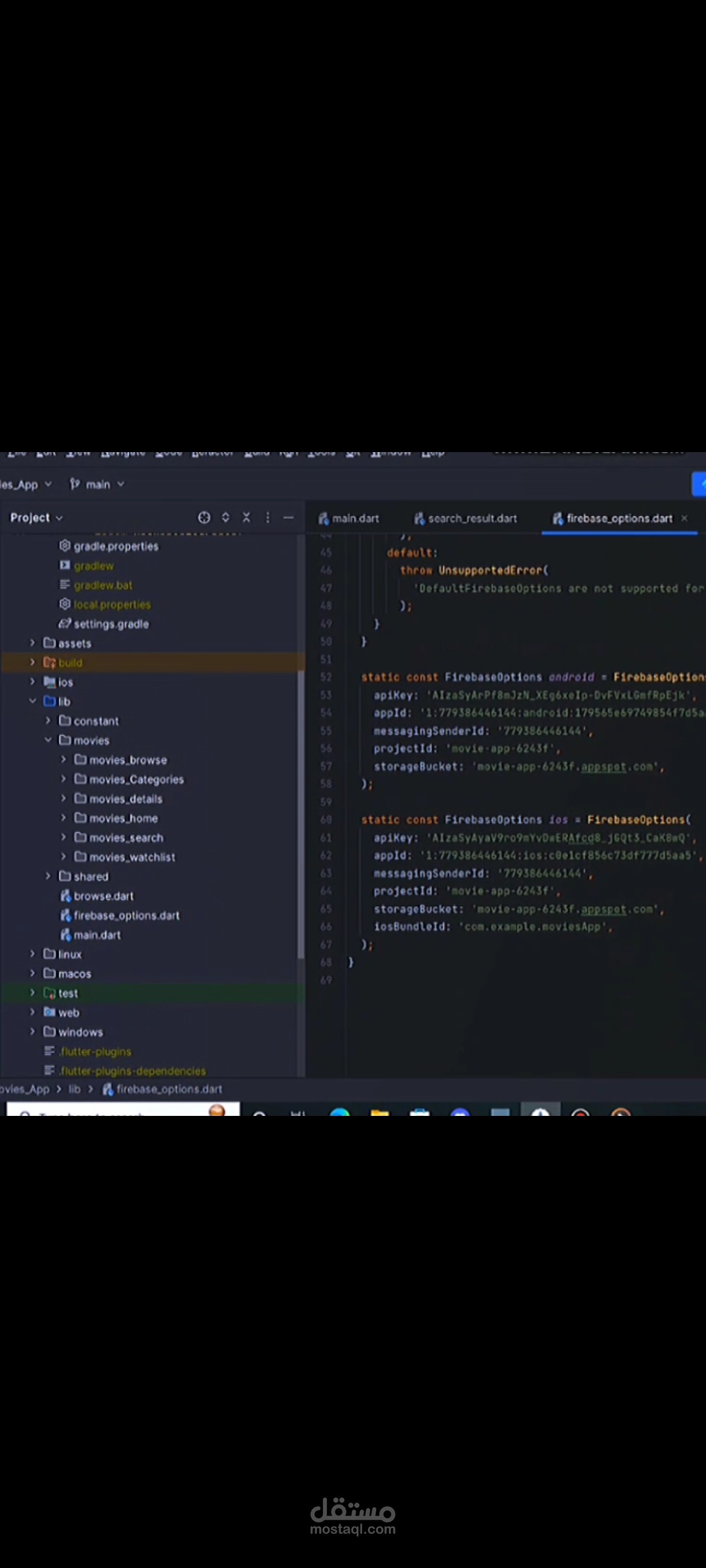Click the 'throw UnsupportedError(' code line
The height and width of the screenshot is (1568, 706).
pos(475,570)
